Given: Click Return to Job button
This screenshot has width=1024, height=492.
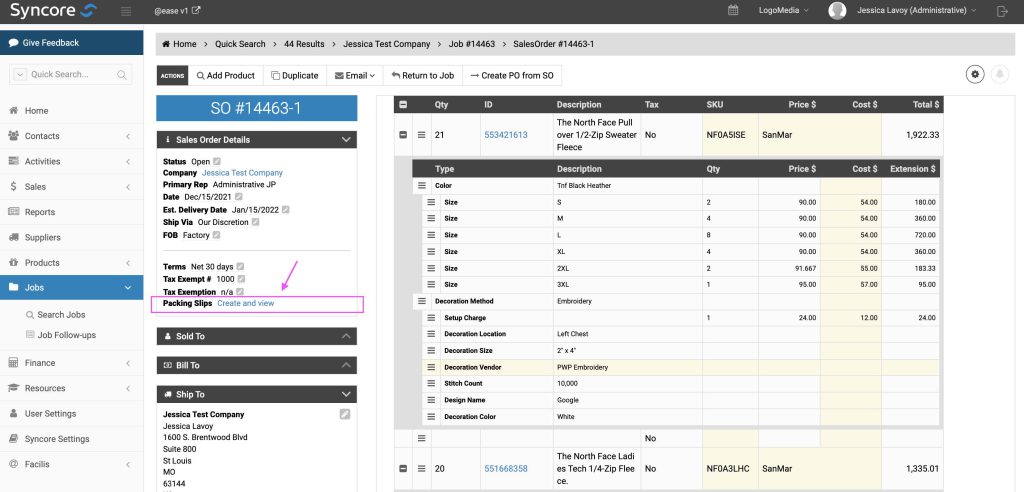Looking at the screenshot, I should click(x=423, y=75).
